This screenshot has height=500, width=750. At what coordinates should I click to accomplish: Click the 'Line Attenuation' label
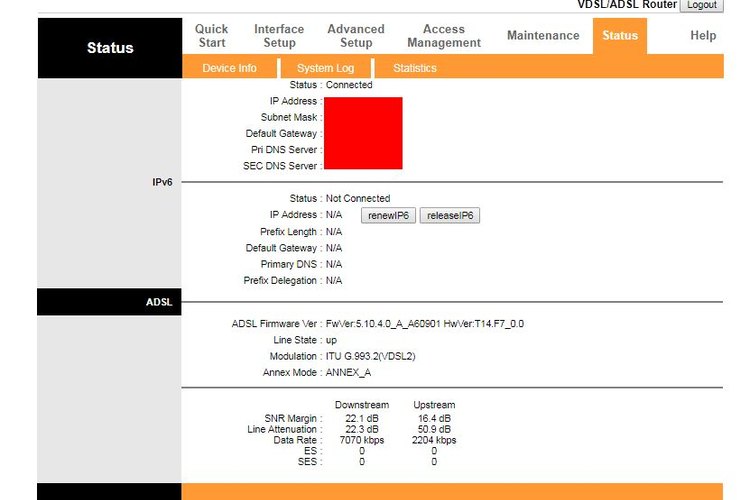tap(282, 429)
